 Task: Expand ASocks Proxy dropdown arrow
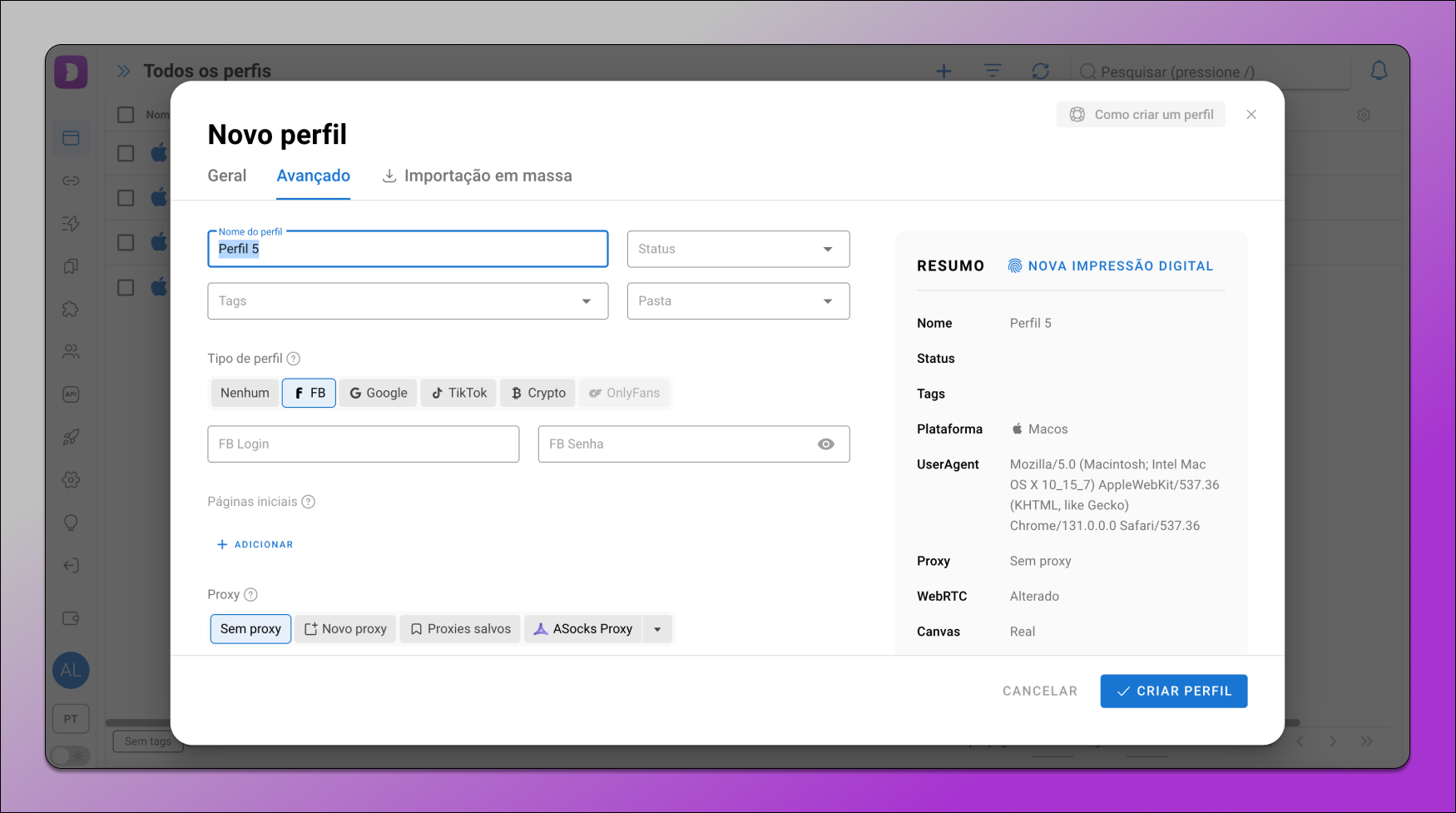(657, 629)
